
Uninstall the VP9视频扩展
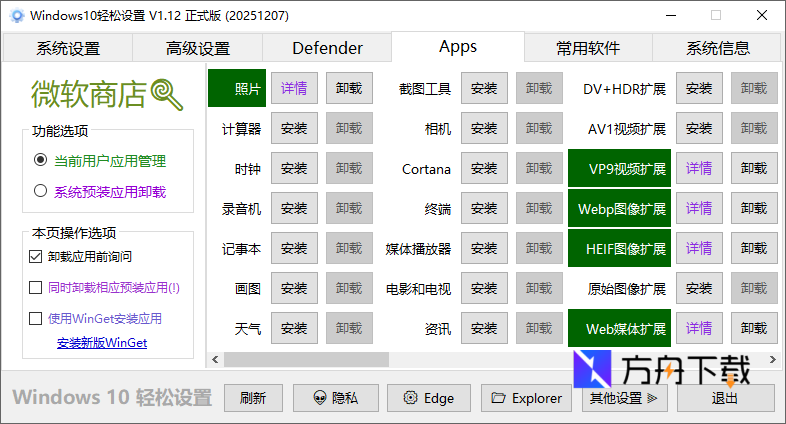[754, 168]
